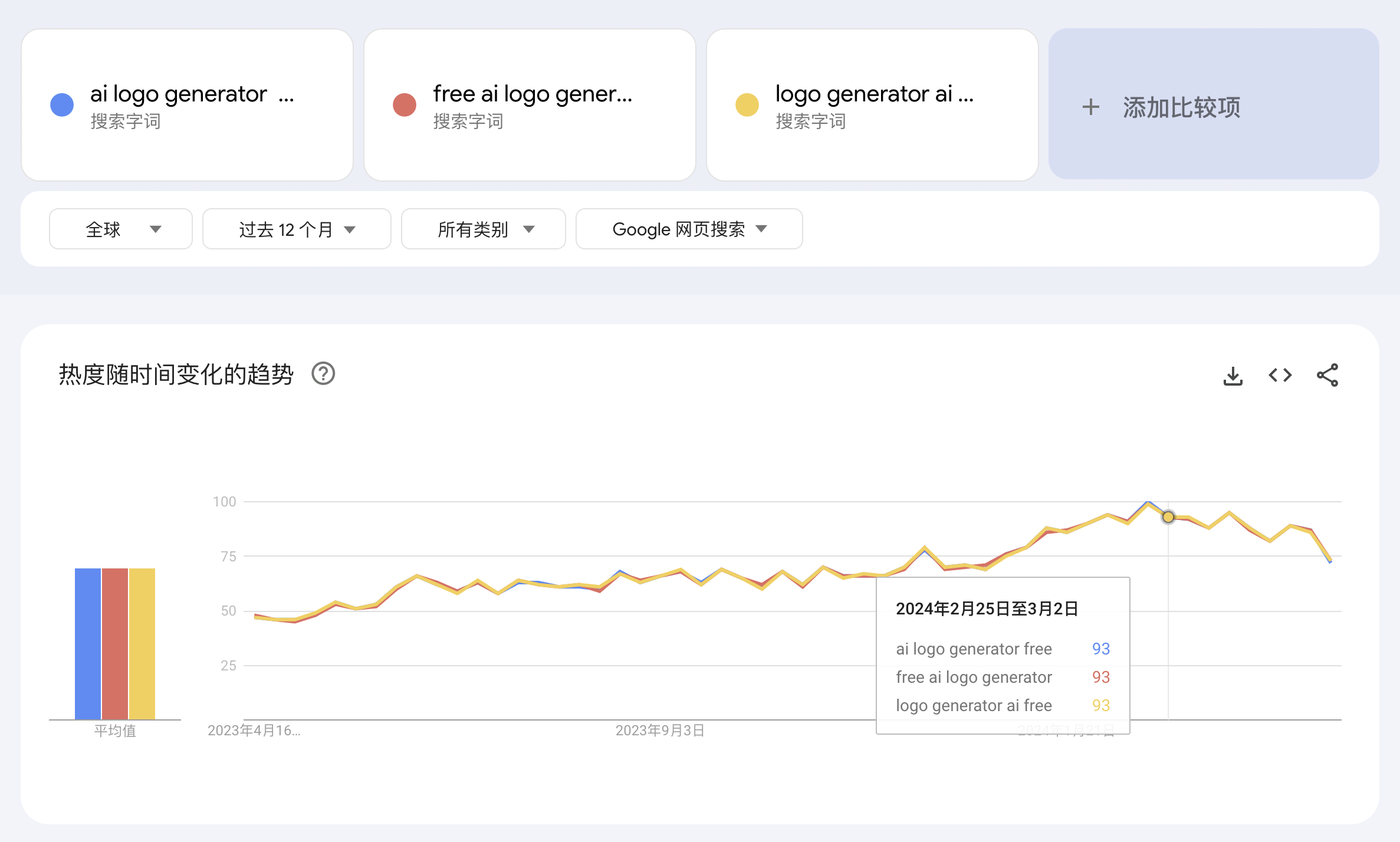The width and height of the screenshot is (1400, 842).
Task: Click the red dot of the second term
Action: (x=405, y=105)
